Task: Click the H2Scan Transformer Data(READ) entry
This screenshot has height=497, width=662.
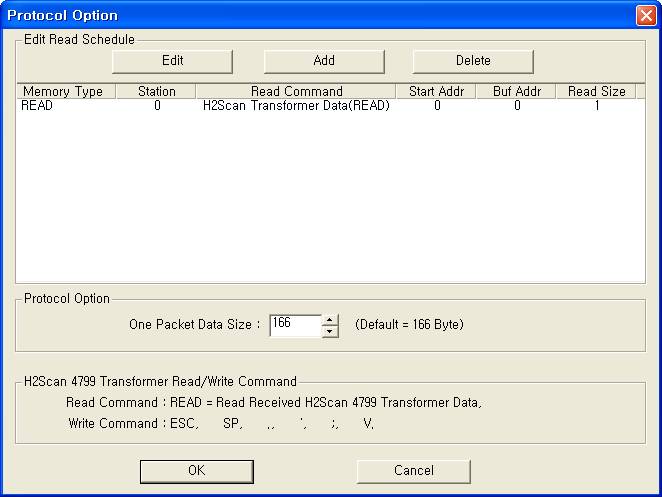Action: tap(295, 105)
